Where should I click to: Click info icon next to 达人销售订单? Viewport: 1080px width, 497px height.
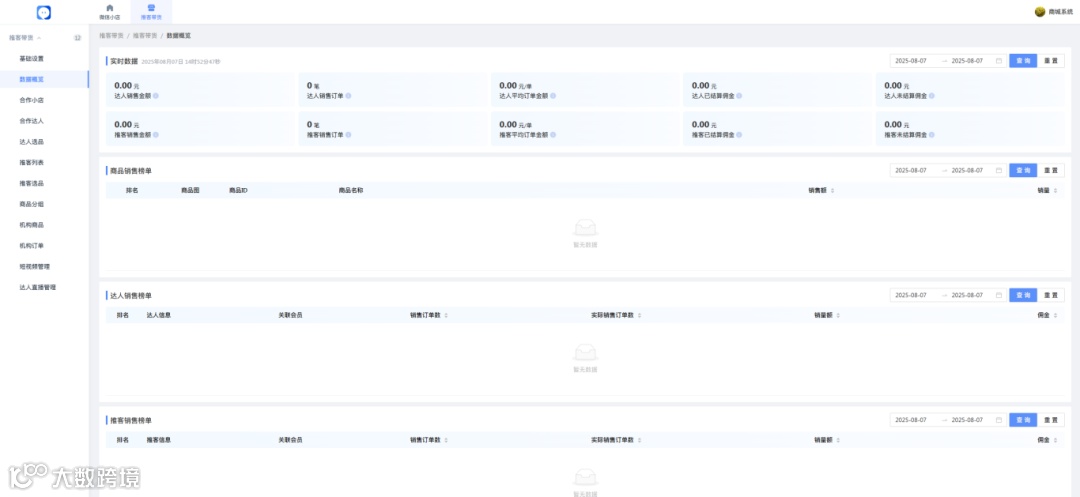pyautogui.click(x=349, y=96)
